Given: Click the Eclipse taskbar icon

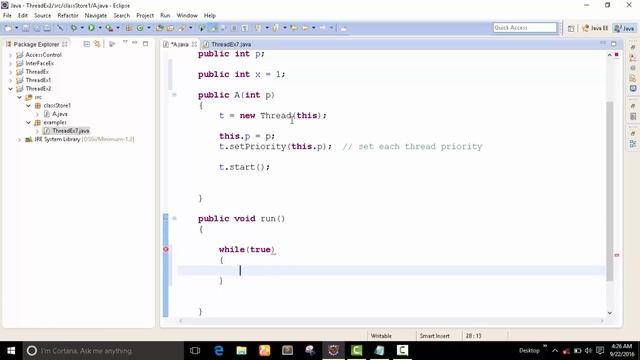Looking at the screenshot, I should tap(333, 350).
